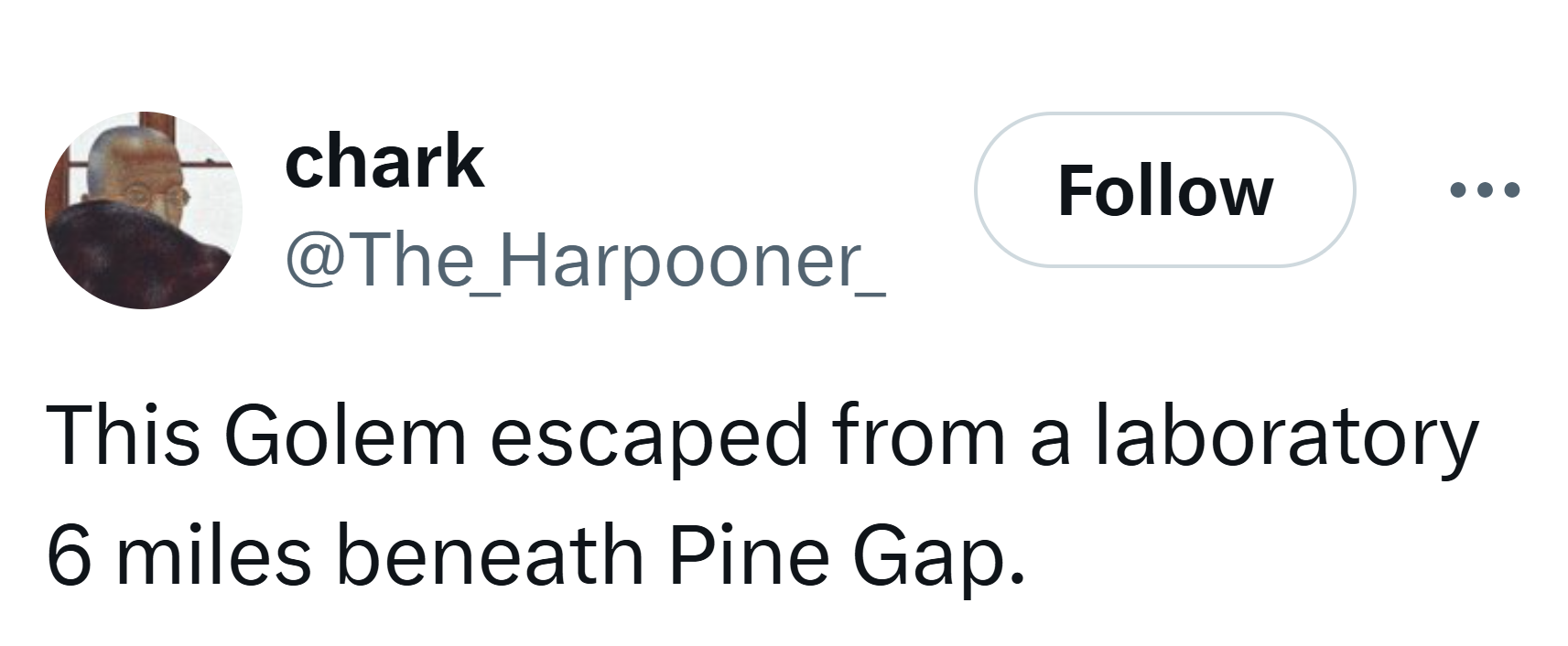This screenshot has height=646, width=1568.
Task: Click the middle dot of the ellipsis icon
Action: (x=1485, y=190)
